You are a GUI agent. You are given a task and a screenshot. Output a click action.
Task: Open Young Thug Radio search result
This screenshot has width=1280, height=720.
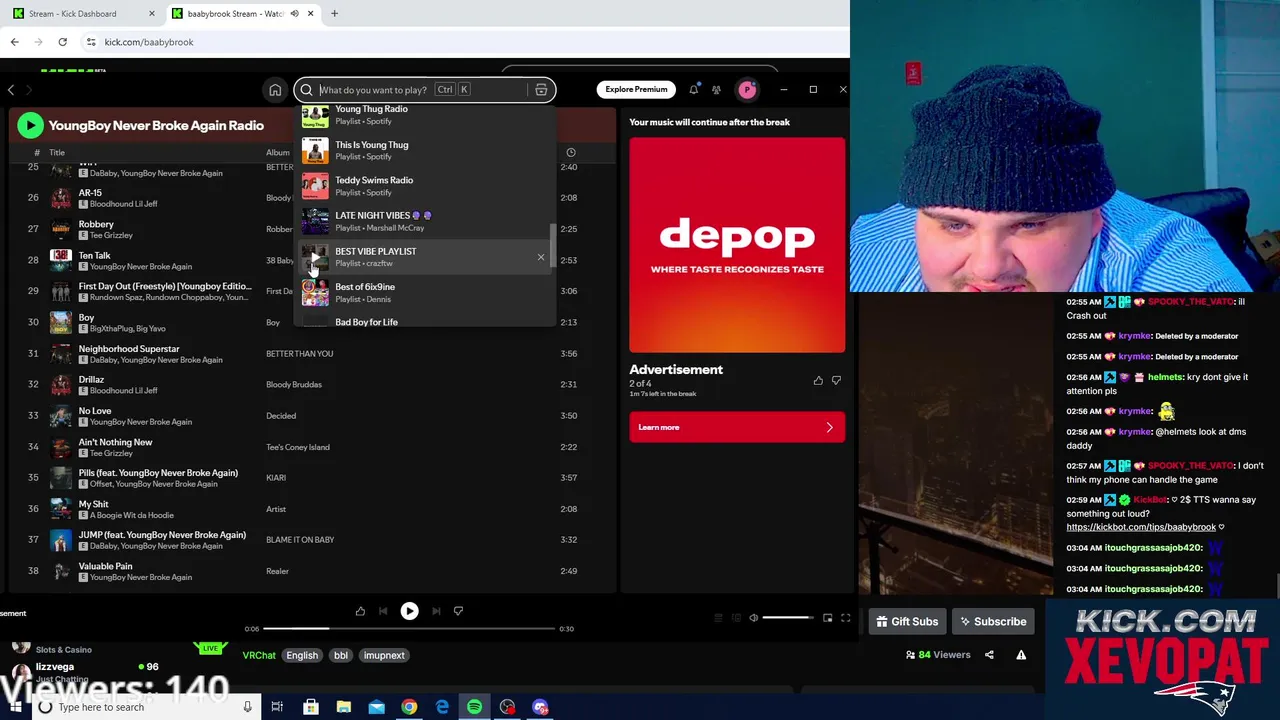click(425, 115)
